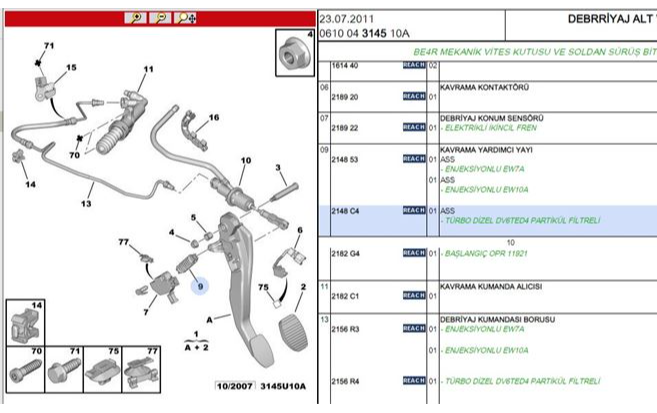The width and height of the screenshot is (657, 413).
Task: Open REACH badge for part 2189 20
Action: point(414,96)
